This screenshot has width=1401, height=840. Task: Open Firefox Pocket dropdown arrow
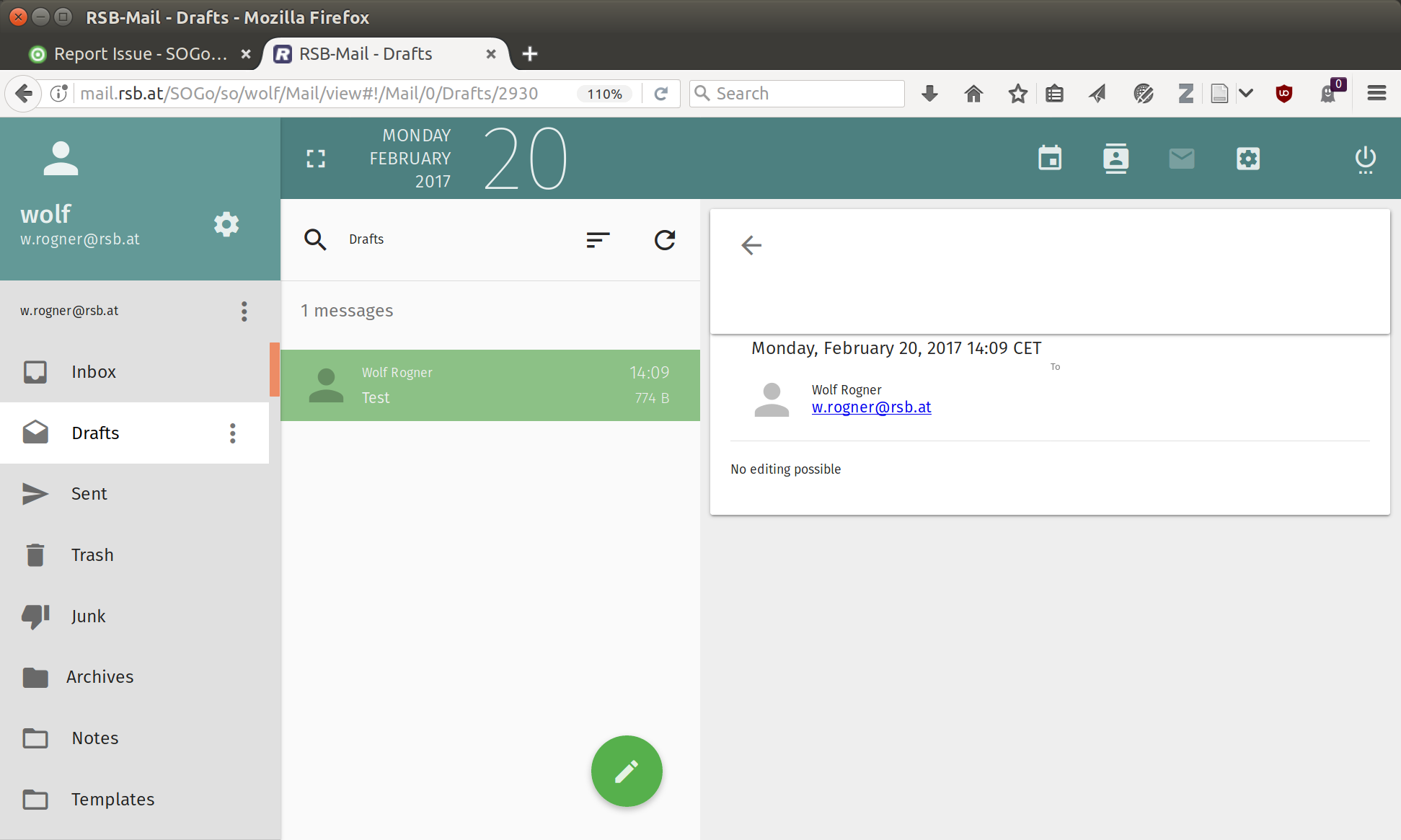1246,93
